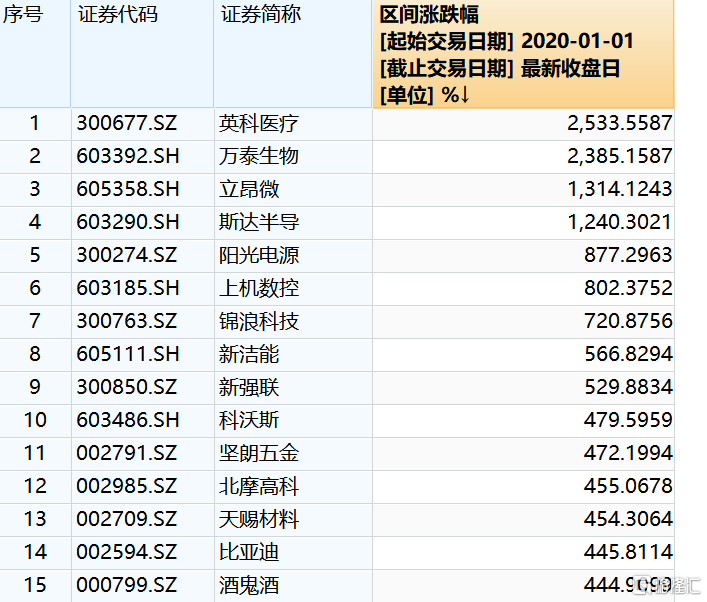Viewport: 707px width, 602px height.
Task: Select value 472.1994
Action: [x=628, y=453]
